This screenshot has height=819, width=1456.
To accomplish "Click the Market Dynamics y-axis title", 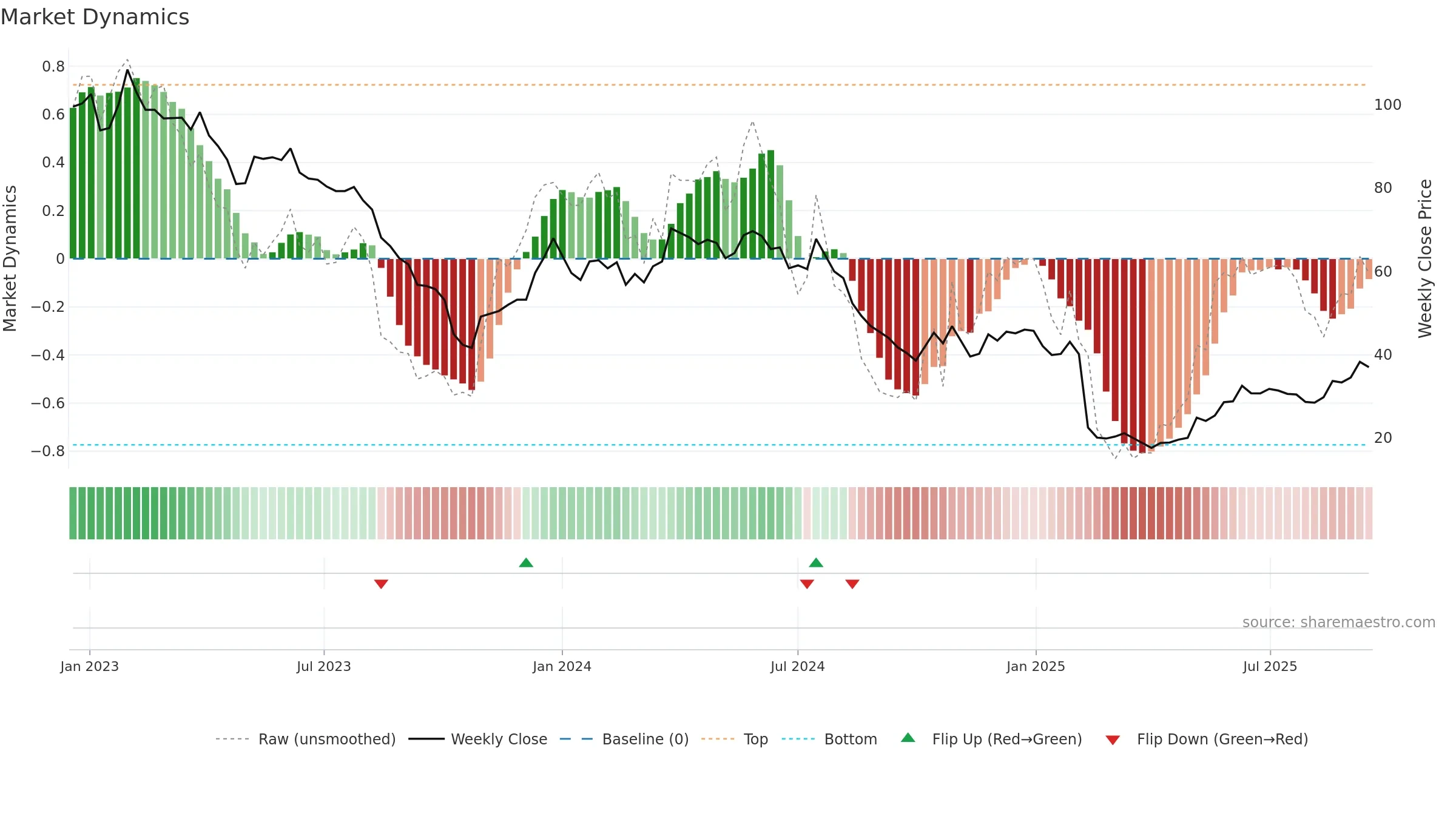I will 10,258.
